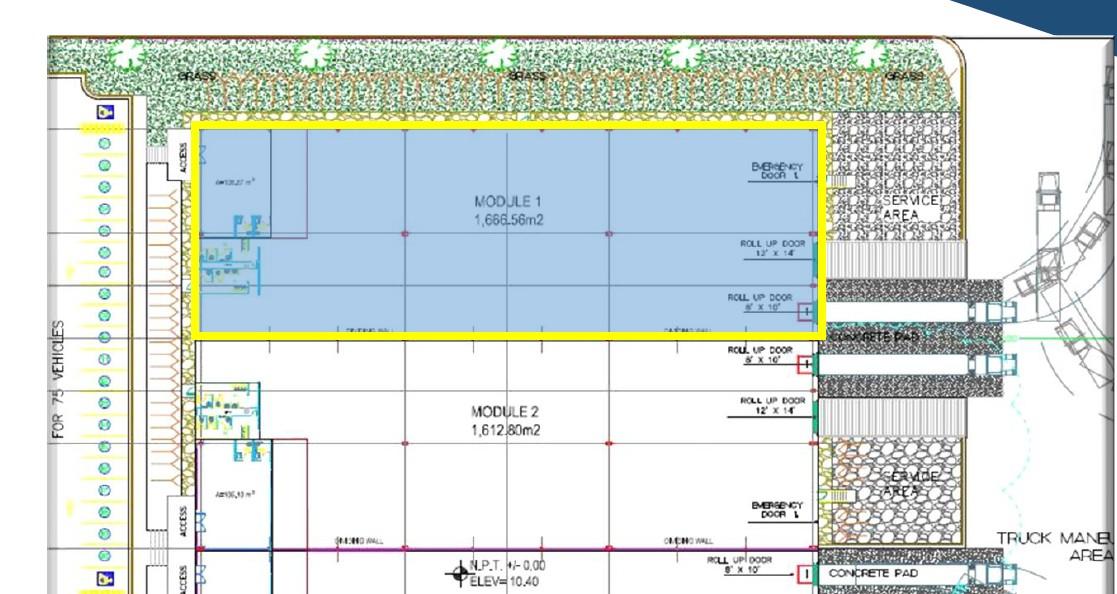Image resolution: width=1117 pixels, height=594 pixels.
Task: Select the topmost truck in maneuver area
Action: [x=1046, y=190]
